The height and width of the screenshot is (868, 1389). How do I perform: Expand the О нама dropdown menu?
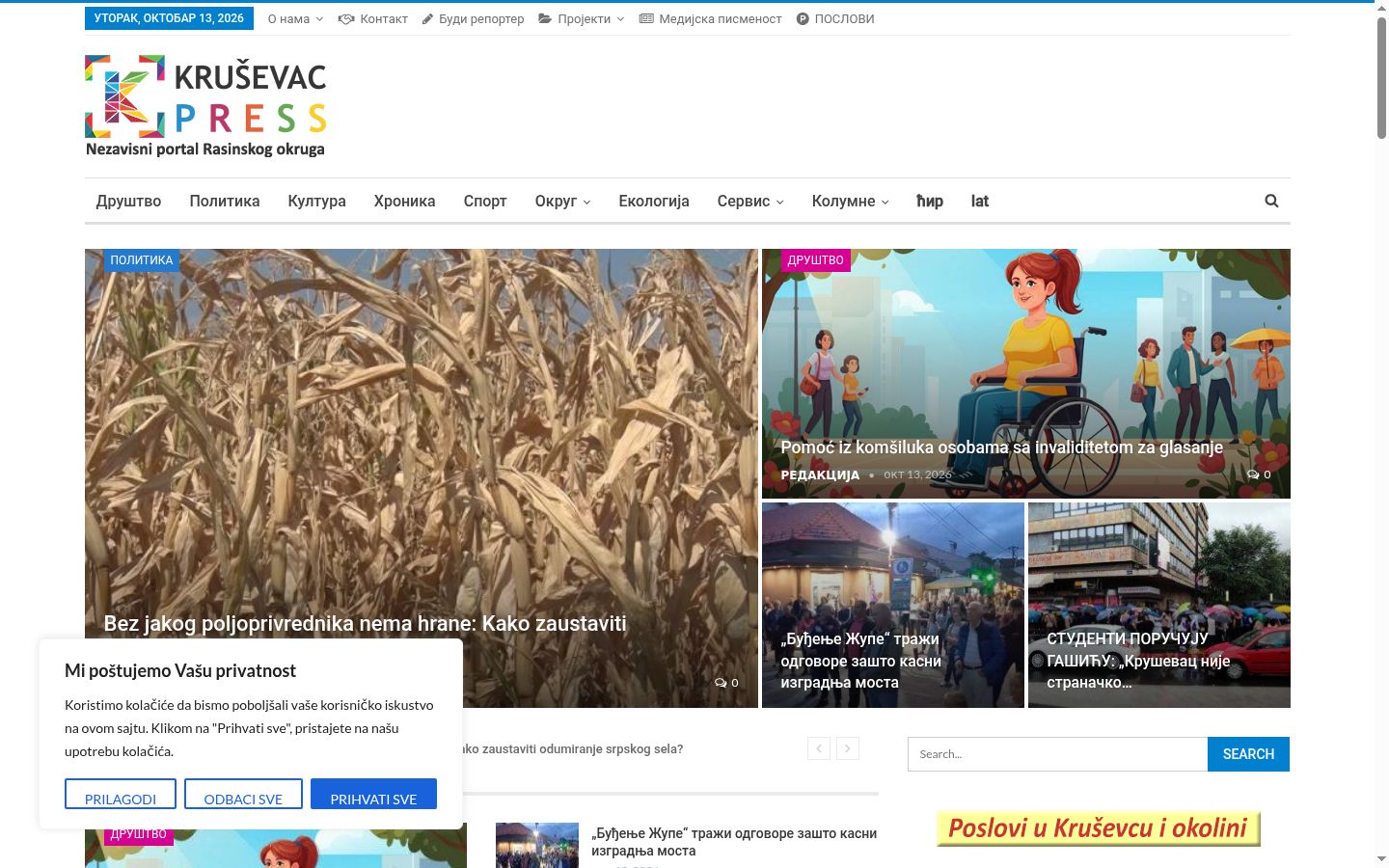[295, 18]
